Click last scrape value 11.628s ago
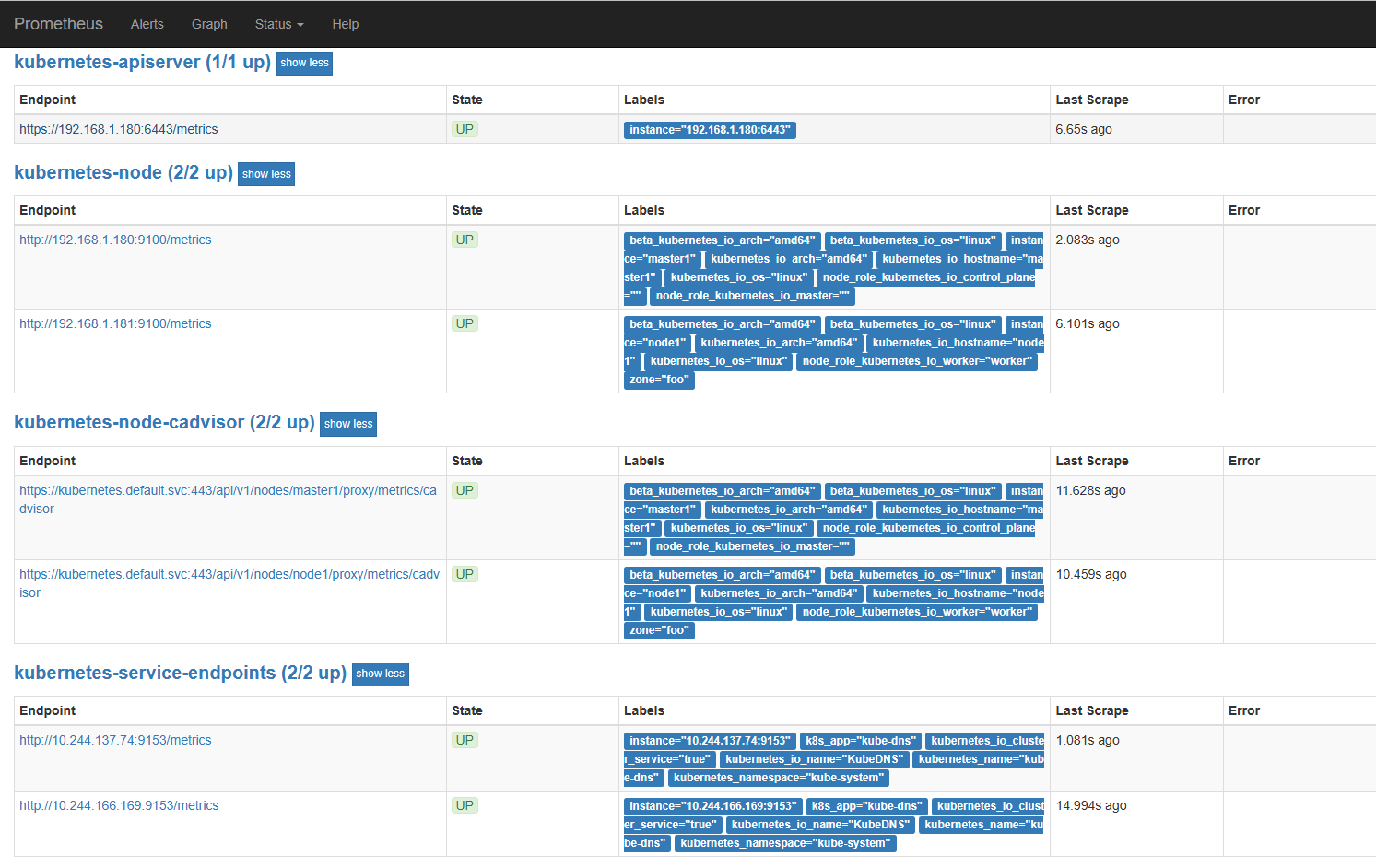The width and height of the screenshot is (1376, 868). coord(1091,490)
